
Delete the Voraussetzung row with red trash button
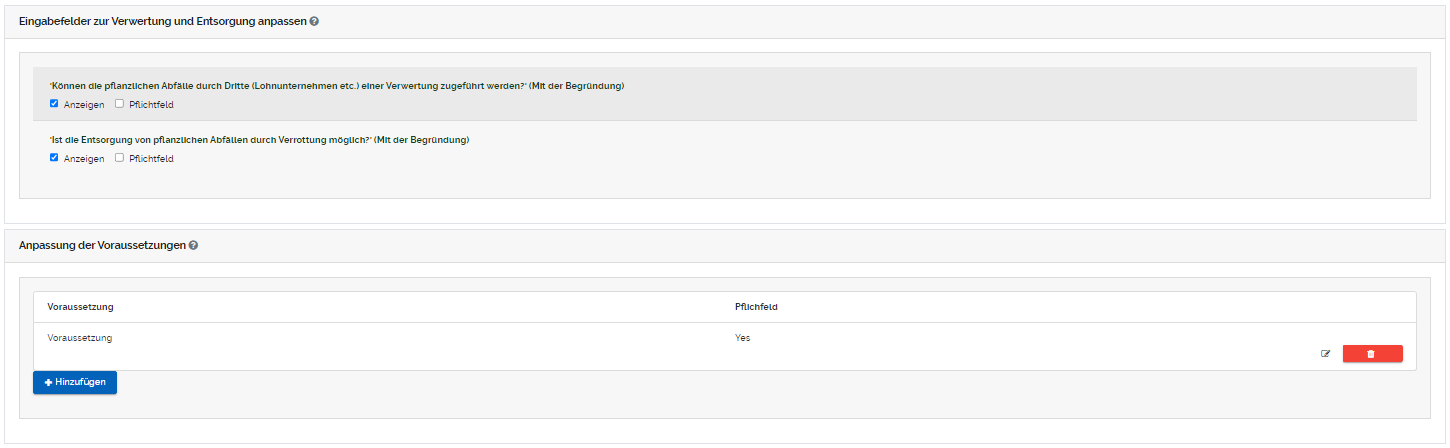1372,353
